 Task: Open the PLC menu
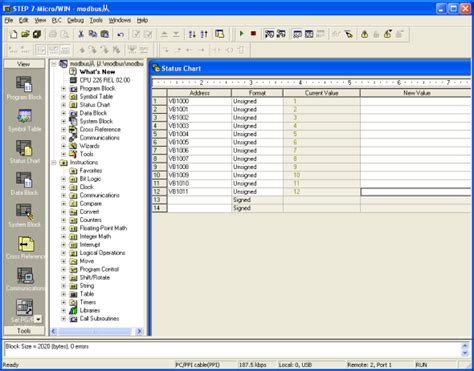coord(56,20)
